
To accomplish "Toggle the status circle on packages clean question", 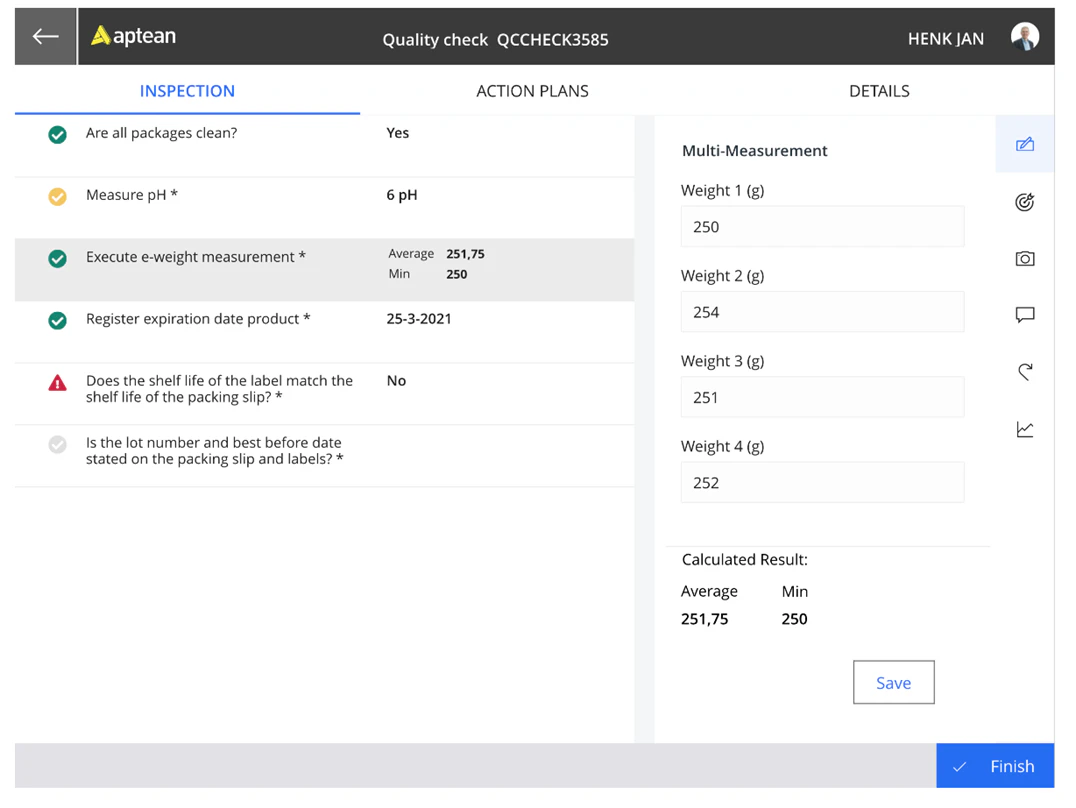I will coord(57,134).
